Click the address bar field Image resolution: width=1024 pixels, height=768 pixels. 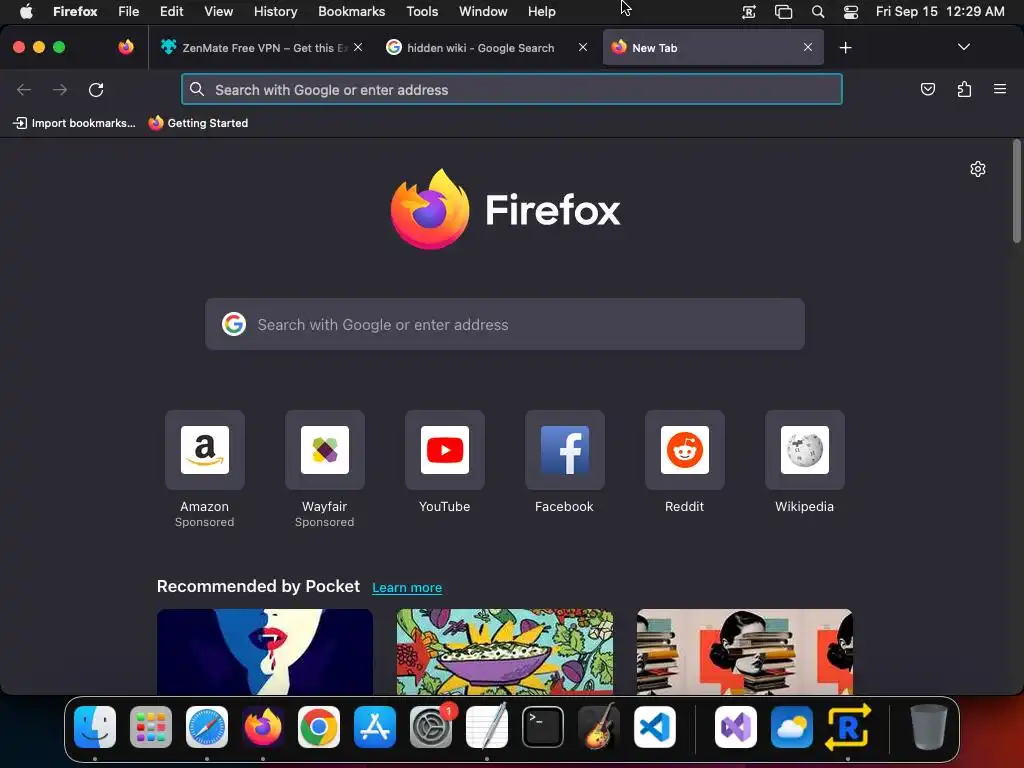[512, 89]
